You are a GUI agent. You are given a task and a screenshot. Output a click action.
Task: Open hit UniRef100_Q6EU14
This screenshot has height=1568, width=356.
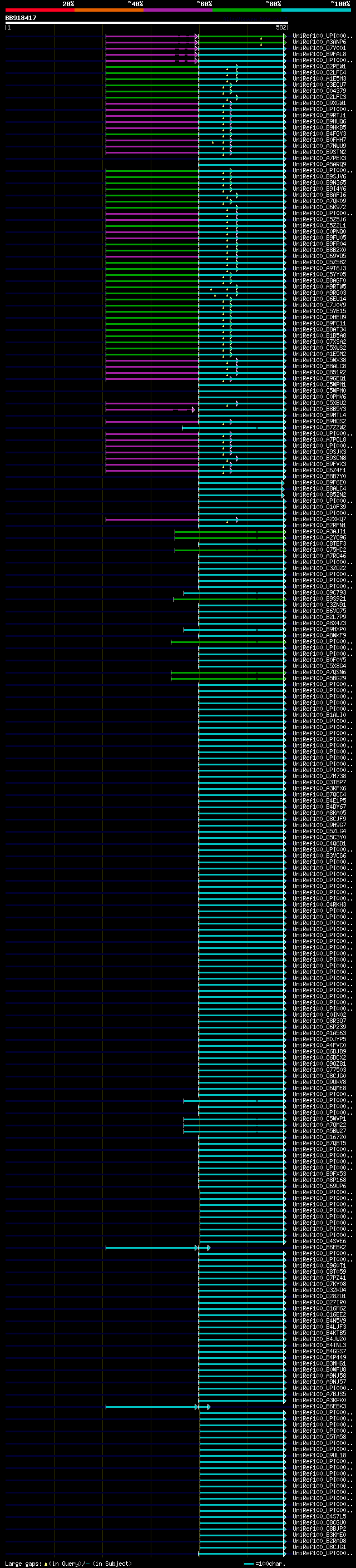(319, 299)
